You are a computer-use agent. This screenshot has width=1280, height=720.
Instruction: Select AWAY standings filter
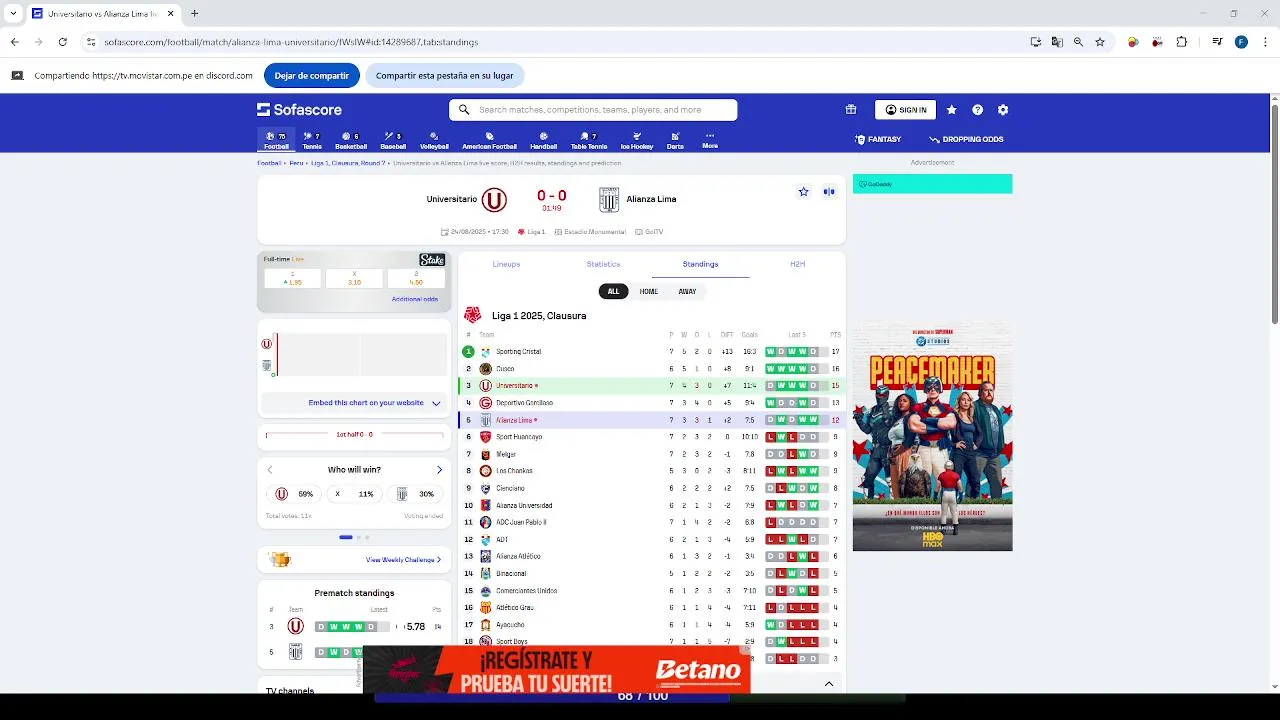687,291
